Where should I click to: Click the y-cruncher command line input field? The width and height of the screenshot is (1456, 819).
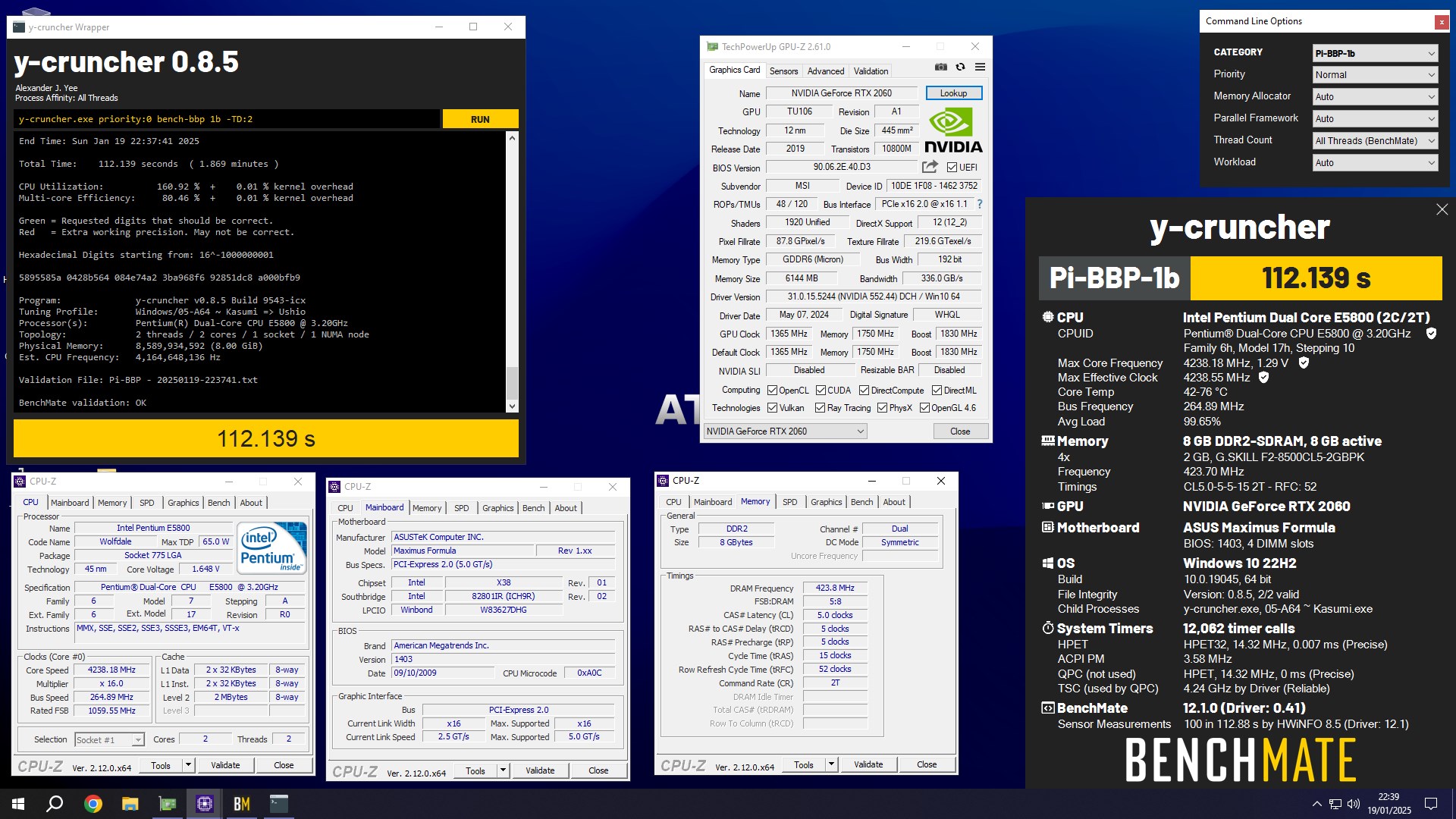[226, 119]
